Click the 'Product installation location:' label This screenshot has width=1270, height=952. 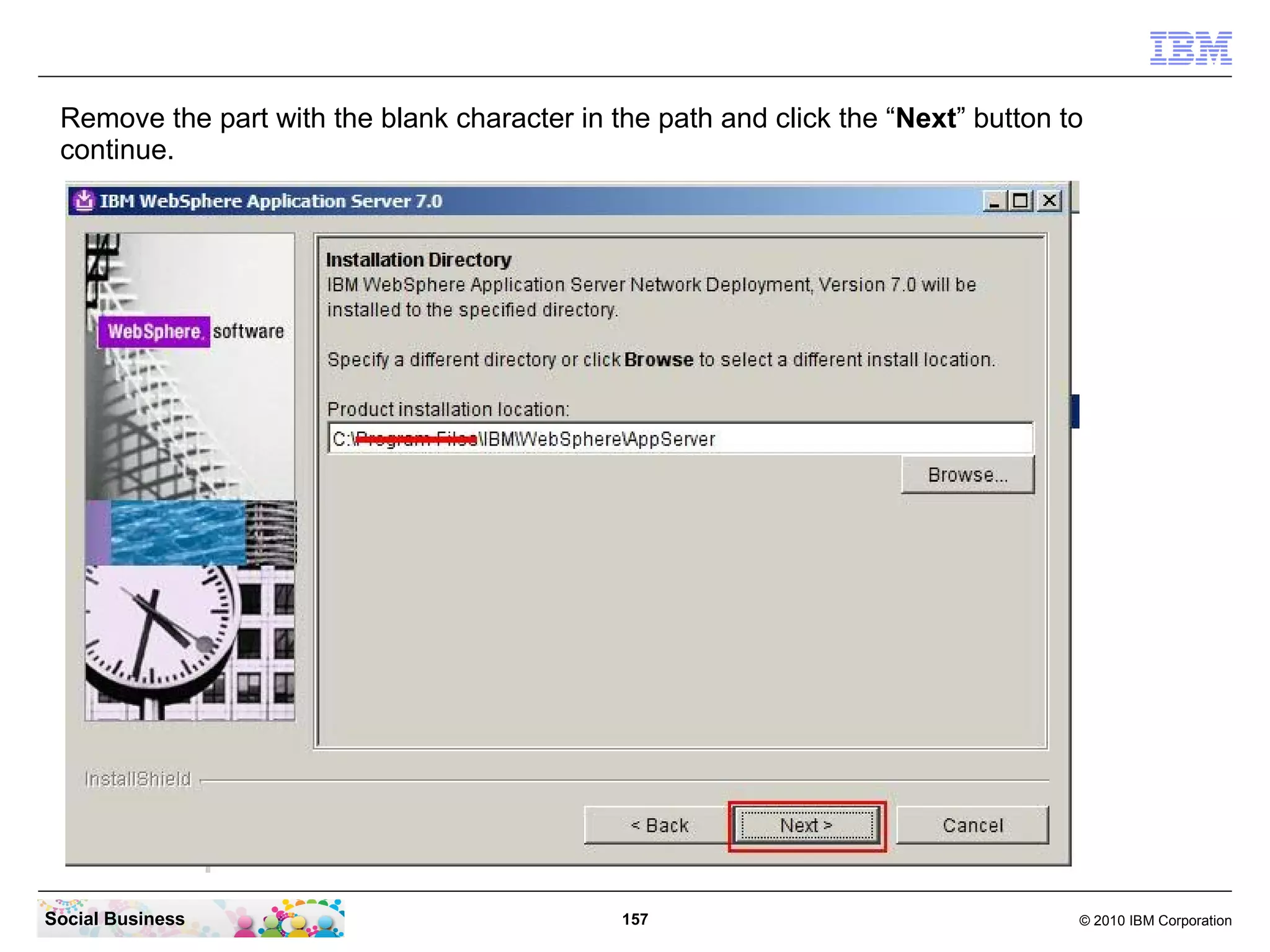(x=448, y=409)
